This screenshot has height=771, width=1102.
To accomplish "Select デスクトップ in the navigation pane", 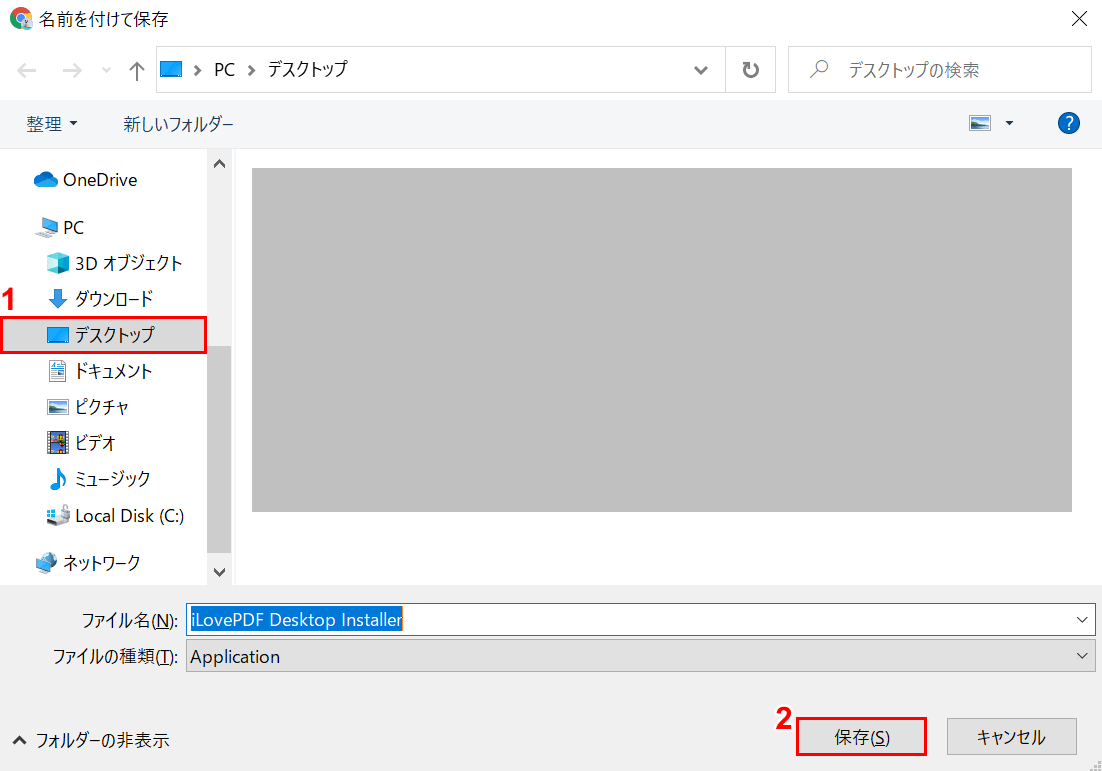I will [x=114, y=335].
